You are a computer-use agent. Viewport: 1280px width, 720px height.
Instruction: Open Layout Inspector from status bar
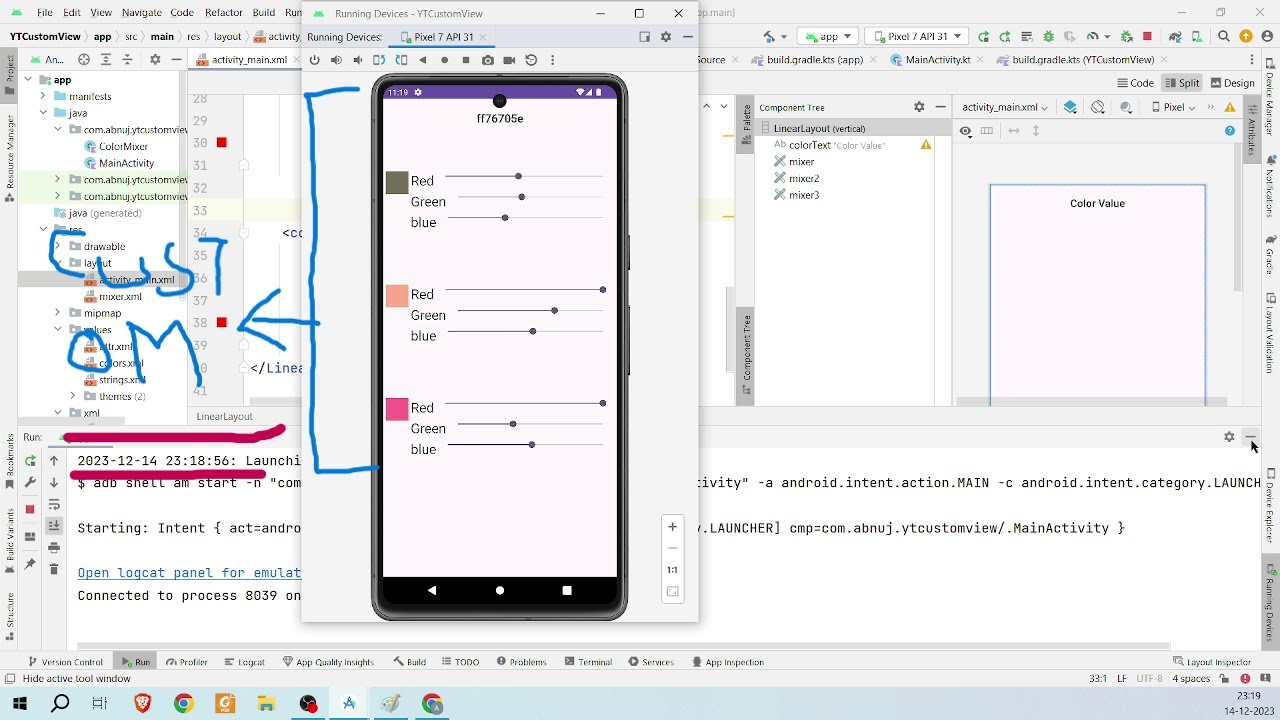[1212, 662]
